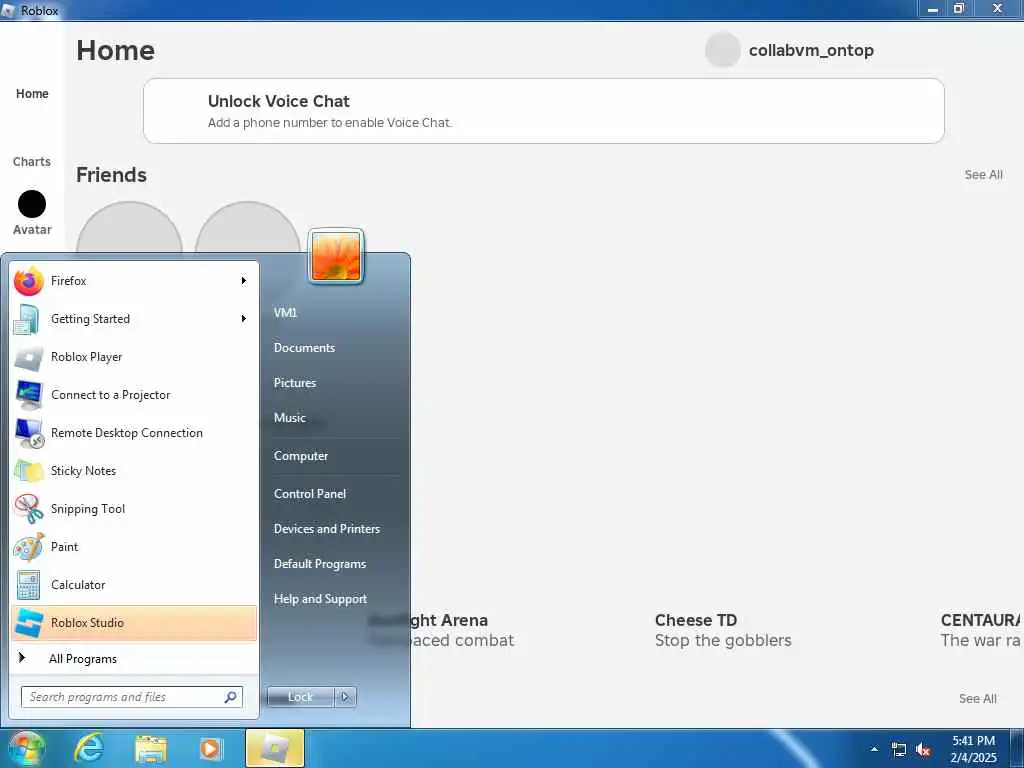This screenshot has height=768, width=1024.
Task: Click the user account flower picture
Action: click(336, 257)
